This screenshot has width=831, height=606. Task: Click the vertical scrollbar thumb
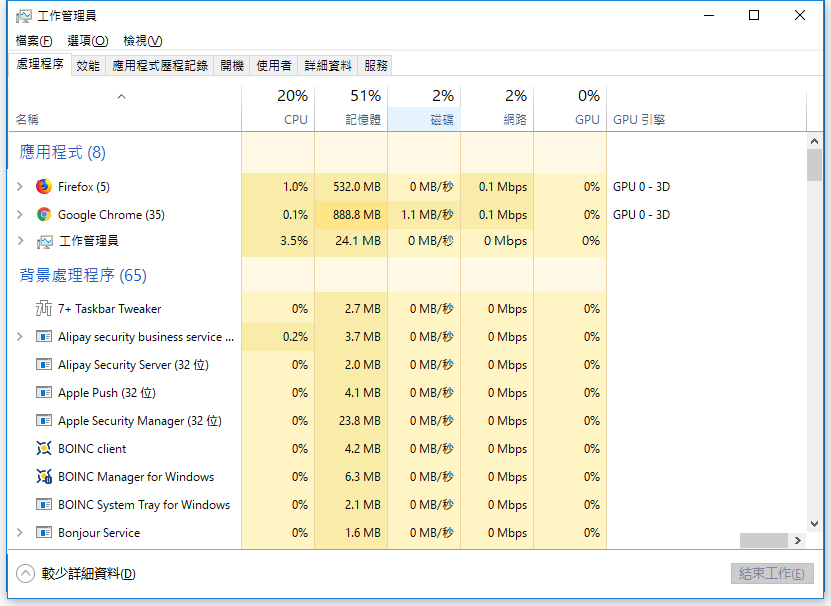coord(815,165)
